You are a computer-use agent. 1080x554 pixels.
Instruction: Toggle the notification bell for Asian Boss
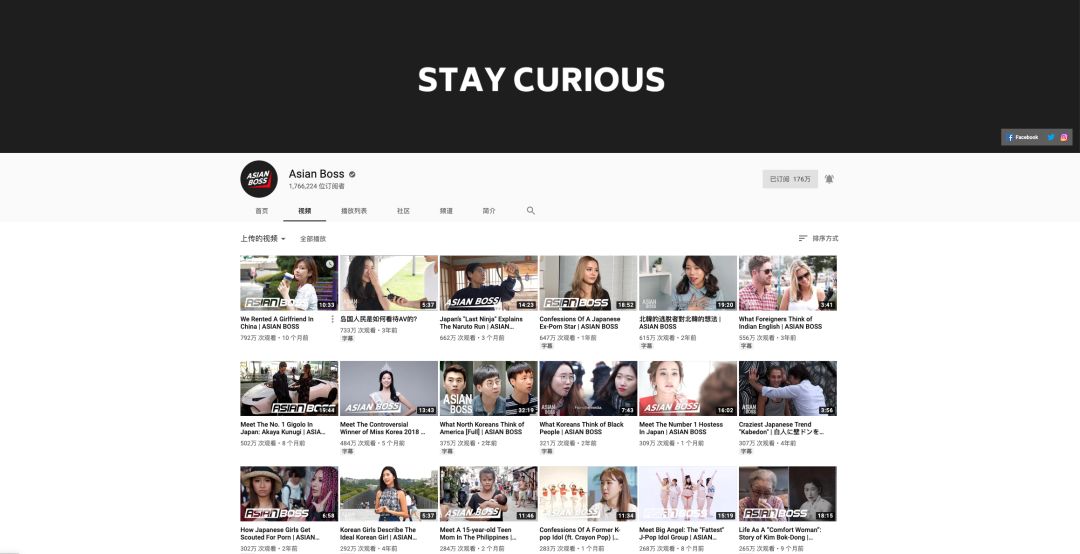(829, 179)
